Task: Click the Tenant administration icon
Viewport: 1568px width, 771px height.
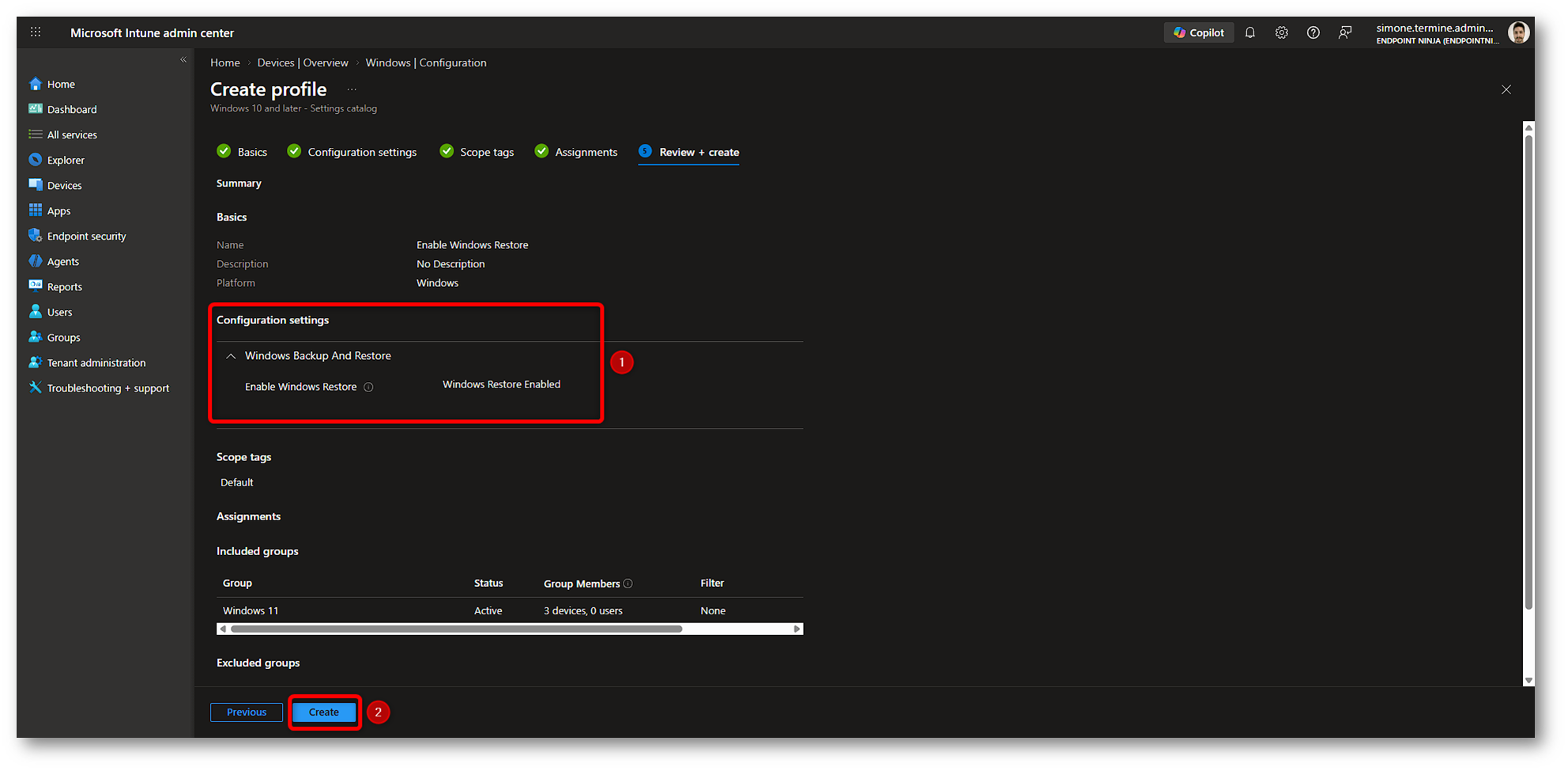Action: [36, 362]
